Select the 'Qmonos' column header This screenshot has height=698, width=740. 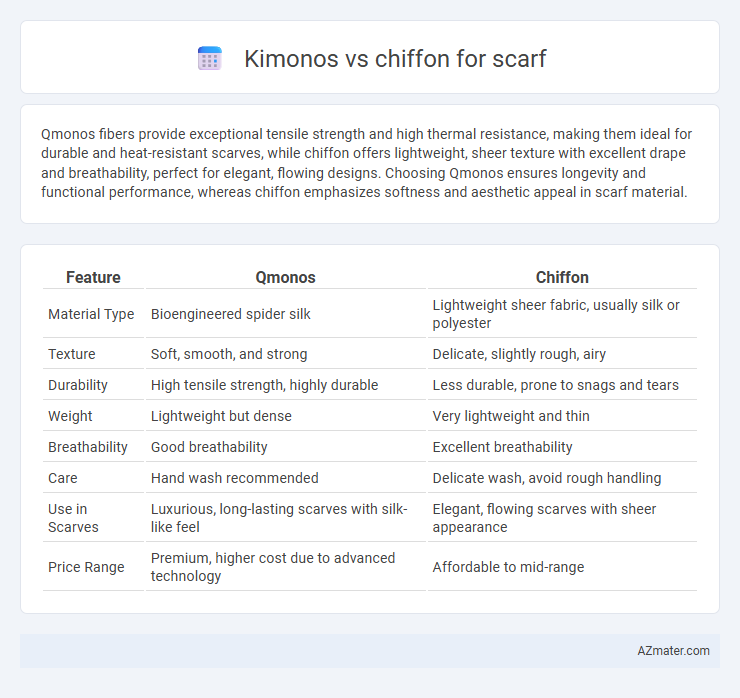[286, 278]
